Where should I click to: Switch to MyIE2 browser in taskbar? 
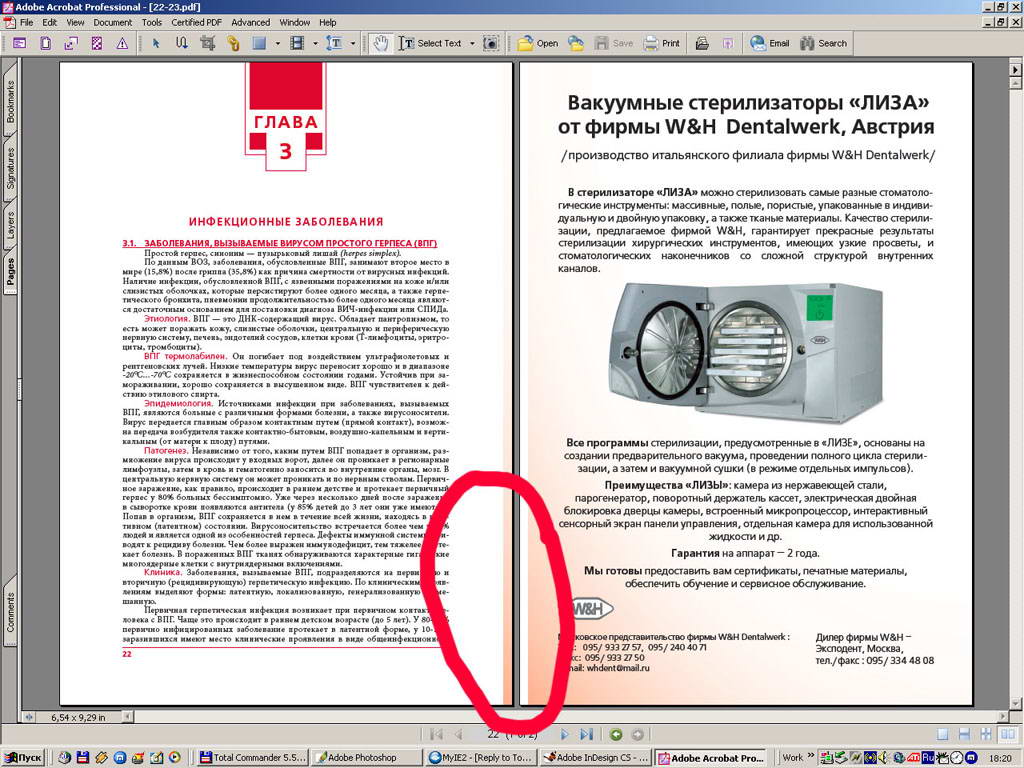pyautogui.click(x=480, y=758)
